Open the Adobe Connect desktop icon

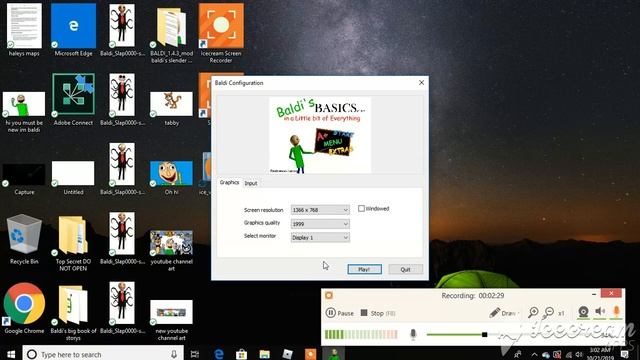point(73,99)
